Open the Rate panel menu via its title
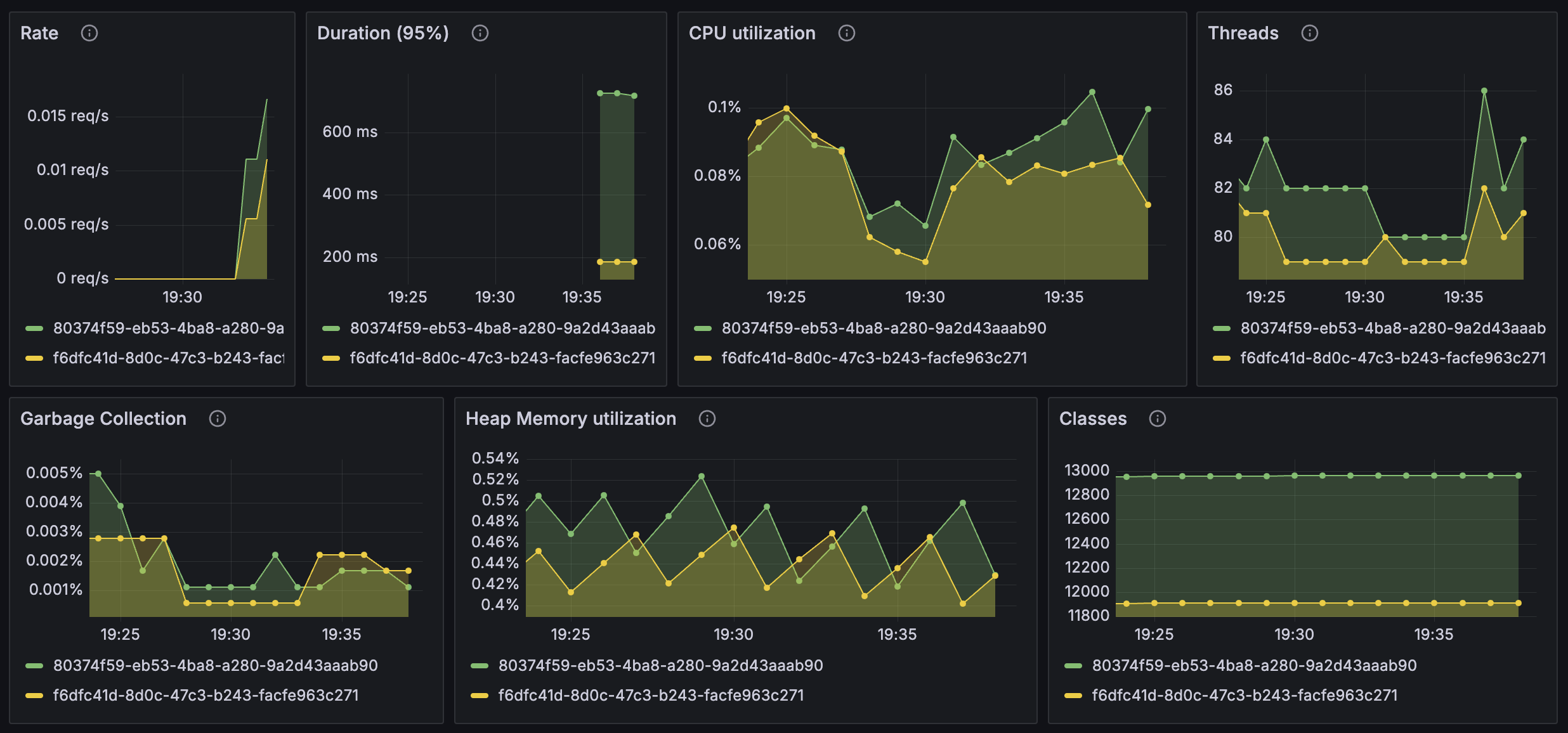1568x733 pixels. pyautogui.click(x=39, y=33)
